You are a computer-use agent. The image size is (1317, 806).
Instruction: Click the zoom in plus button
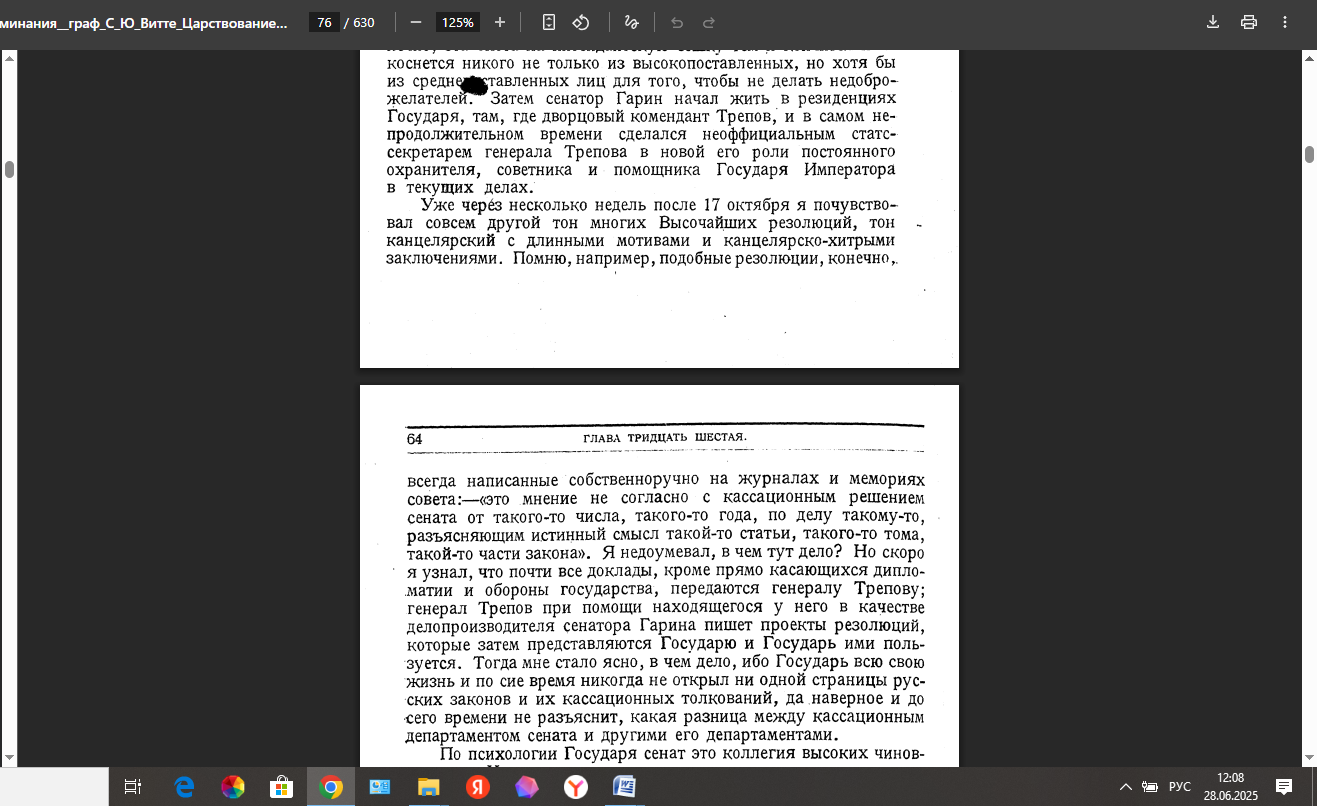click(500, 22)
